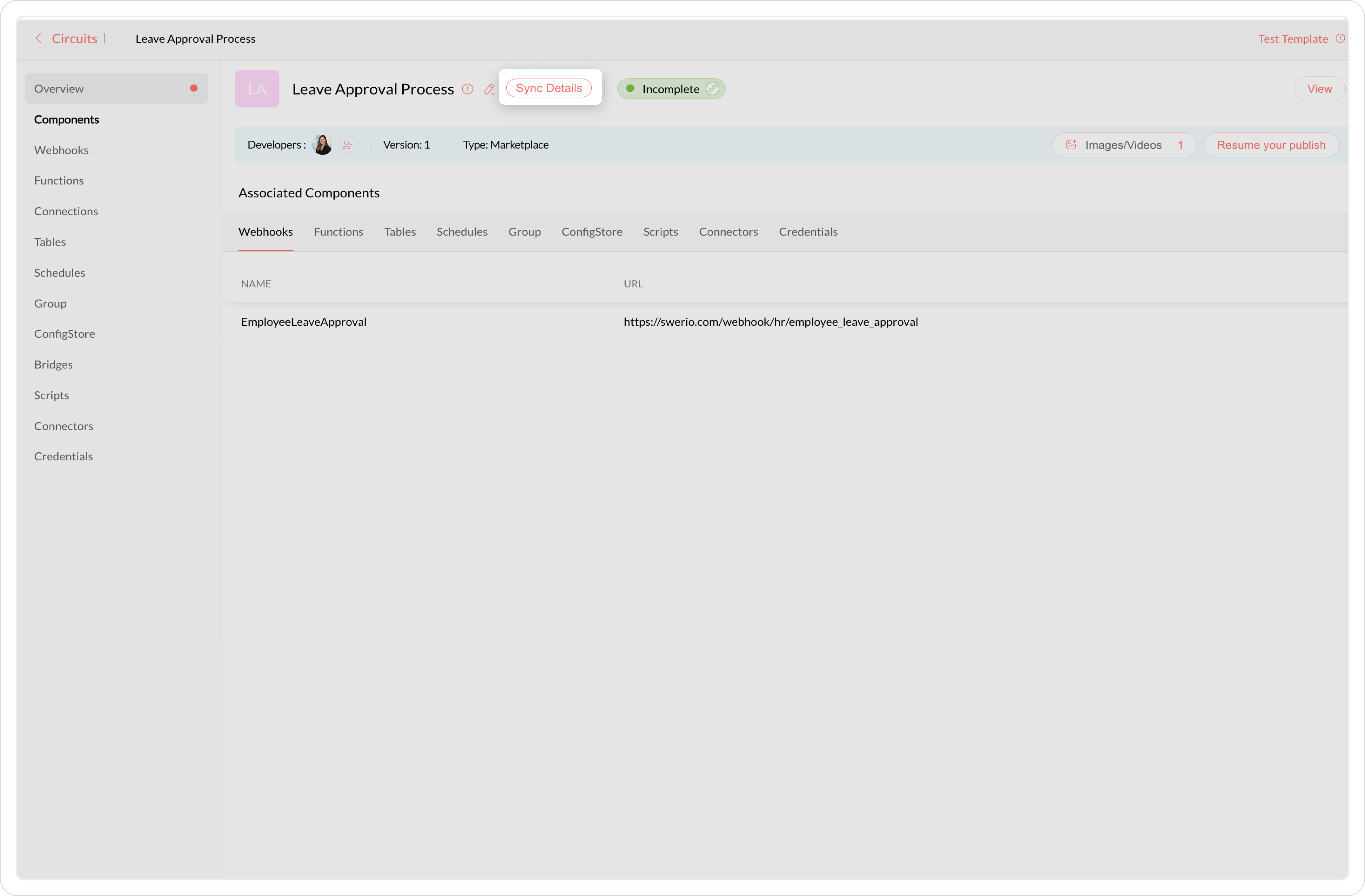The height and width of the screenshot is (896, 1365).
Task: Click the red dot indicator on Overview
Action: pyautogui.click(x=194, y=88)
